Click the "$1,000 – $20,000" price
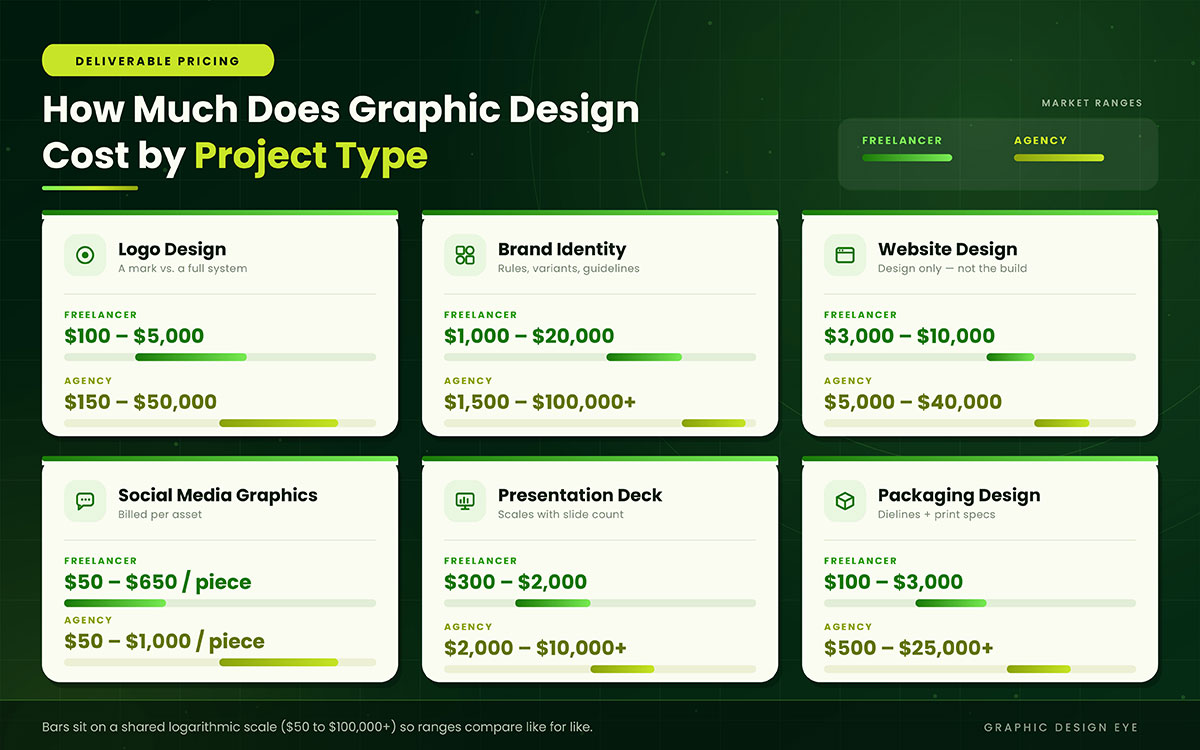This screenshot has height=750, width=1200. point(529,336)
